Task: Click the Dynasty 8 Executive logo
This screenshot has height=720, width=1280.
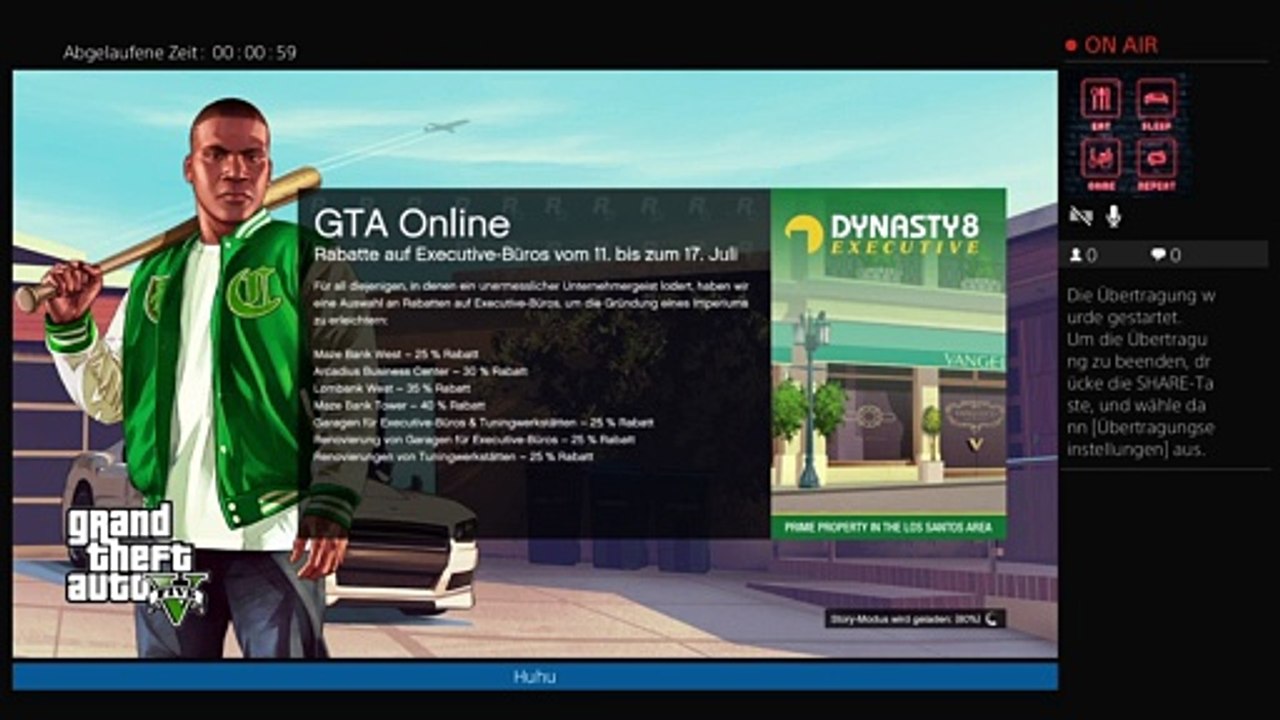Action: [x=881, y=233]
